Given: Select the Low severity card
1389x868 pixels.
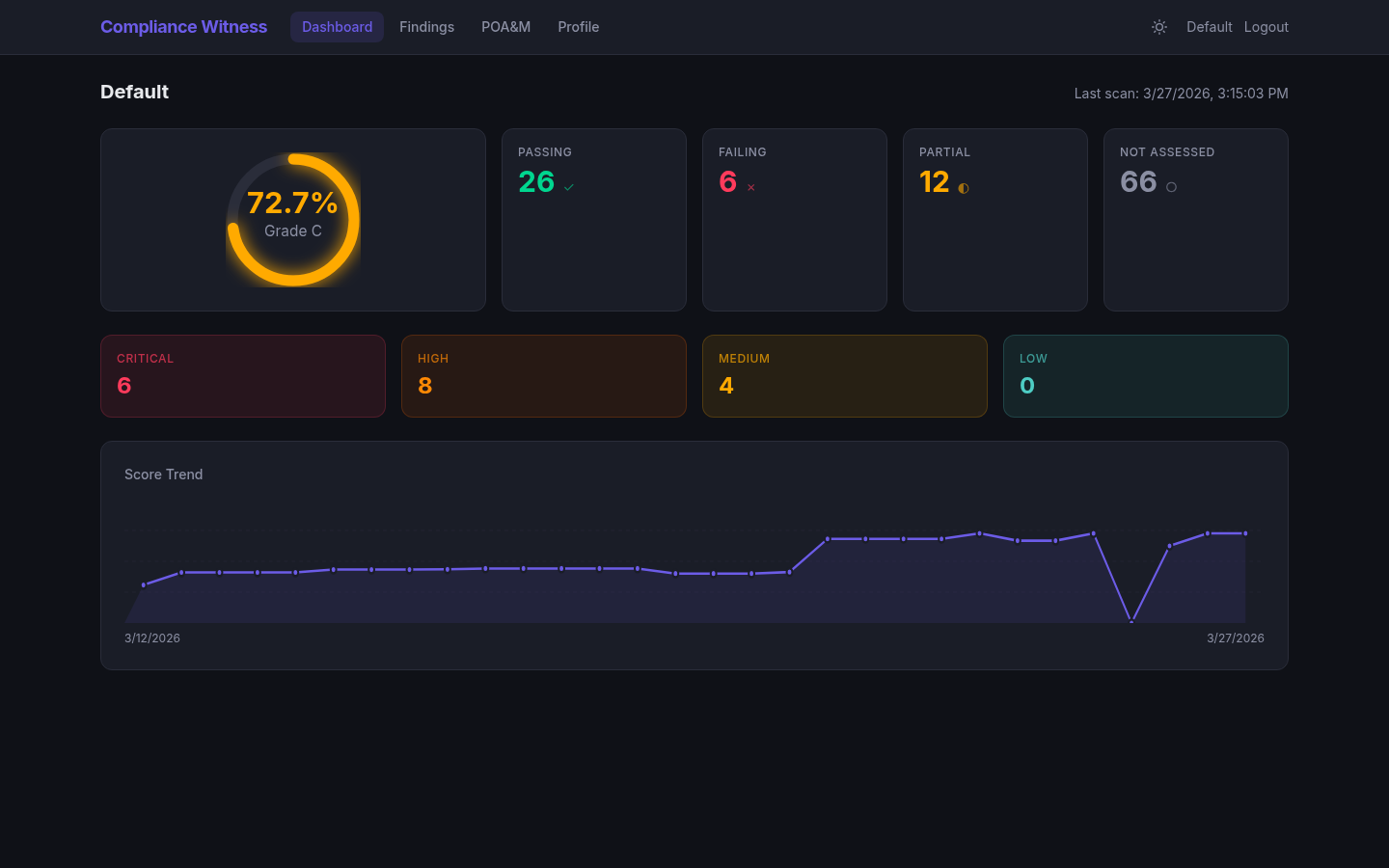Looking at the screenshot, I should pyautogui.click(x=1145, y=376).
